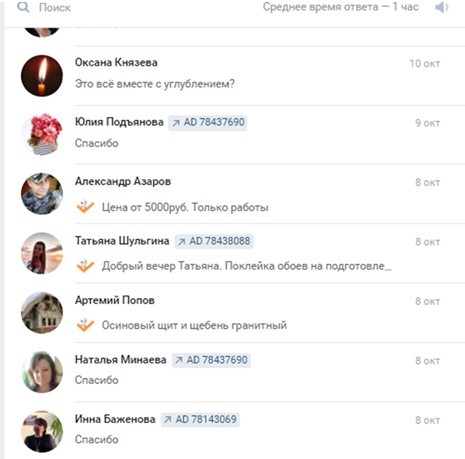Click the reply icon in Александр Азаров's message
Viewport: 465px width, 459px height.
coord(85,207)
